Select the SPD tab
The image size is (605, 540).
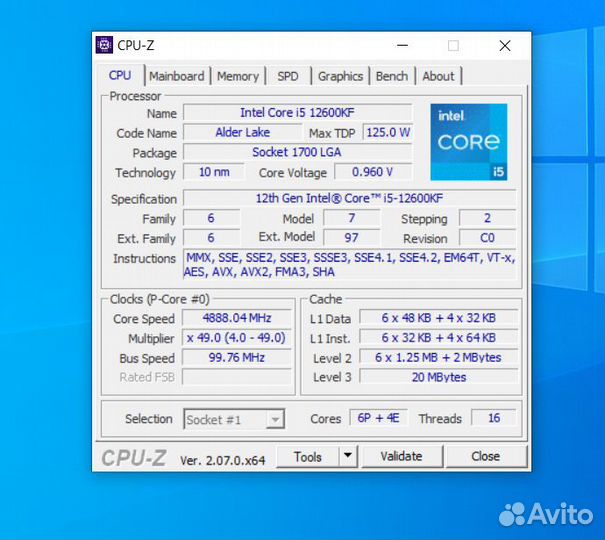point(288,76)
